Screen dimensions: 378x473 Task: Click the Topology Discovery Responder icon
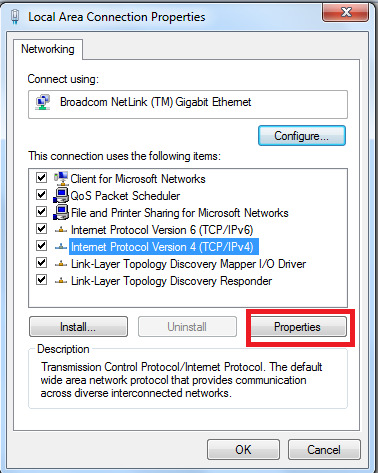click(x=61, y=281)
